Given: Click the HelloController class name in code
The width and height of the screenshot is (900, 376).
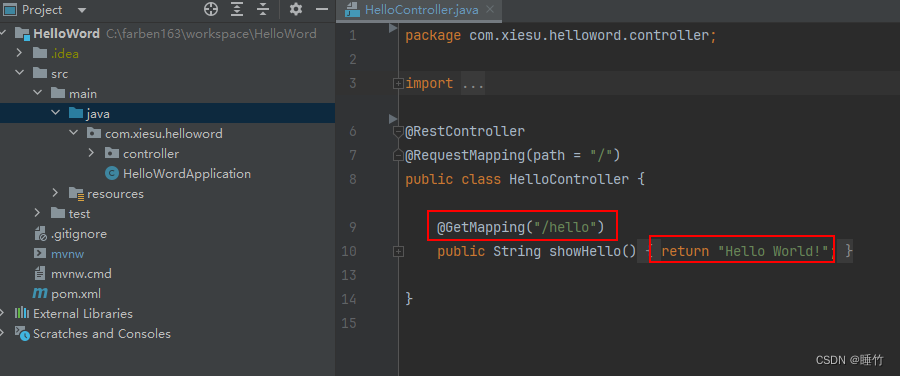Looking at the screenshot, I should point(569,179).
